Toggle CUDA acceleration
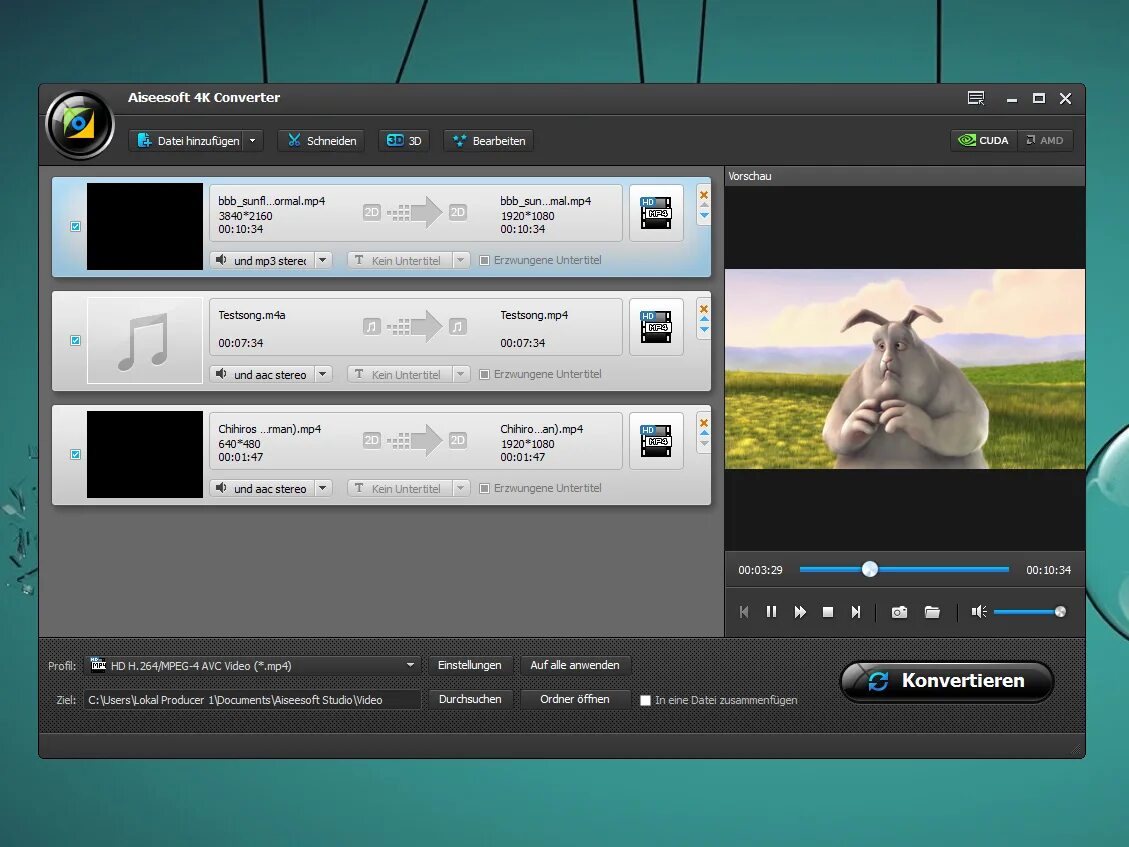Screen dimensions: 1129x847 point(984,140)
